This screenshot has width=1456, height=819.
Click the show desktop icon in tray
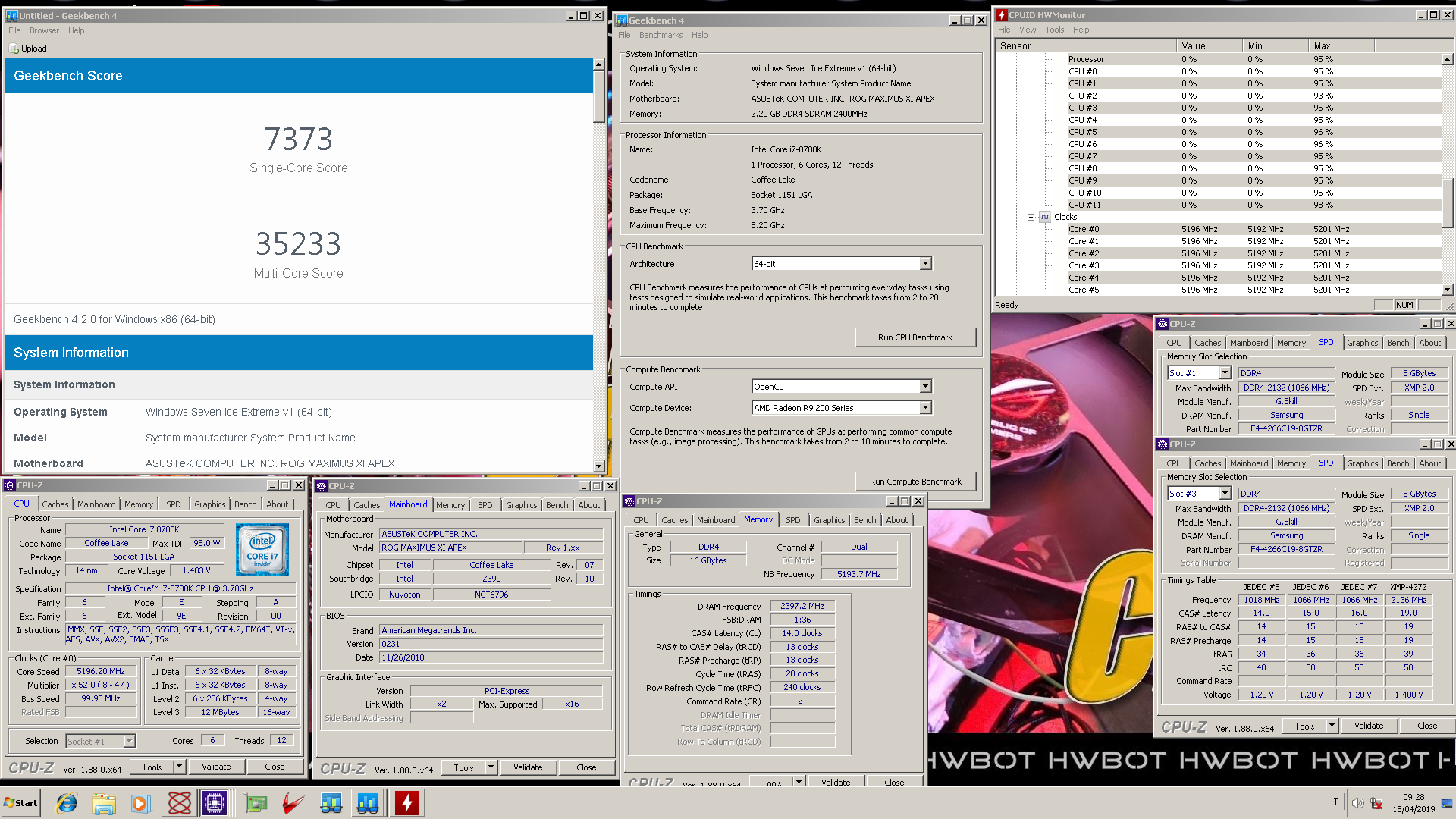click(x=1448, y=803)
